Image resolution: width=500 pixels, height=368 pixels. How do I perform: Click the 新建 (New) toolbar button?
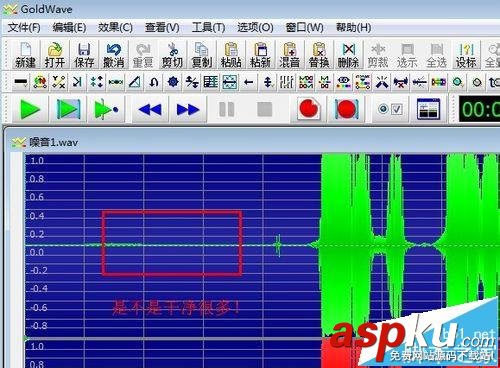click(25, 55)
